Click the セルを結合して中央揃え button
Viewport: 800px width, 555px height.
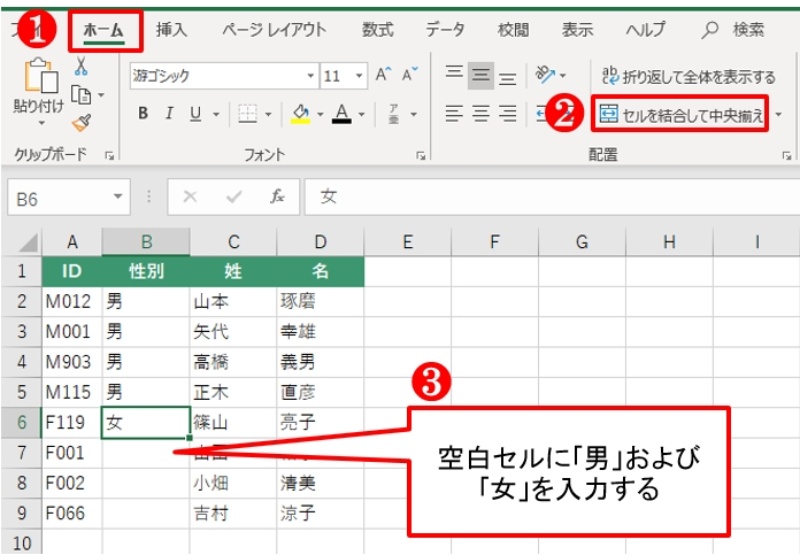[680, 115]
